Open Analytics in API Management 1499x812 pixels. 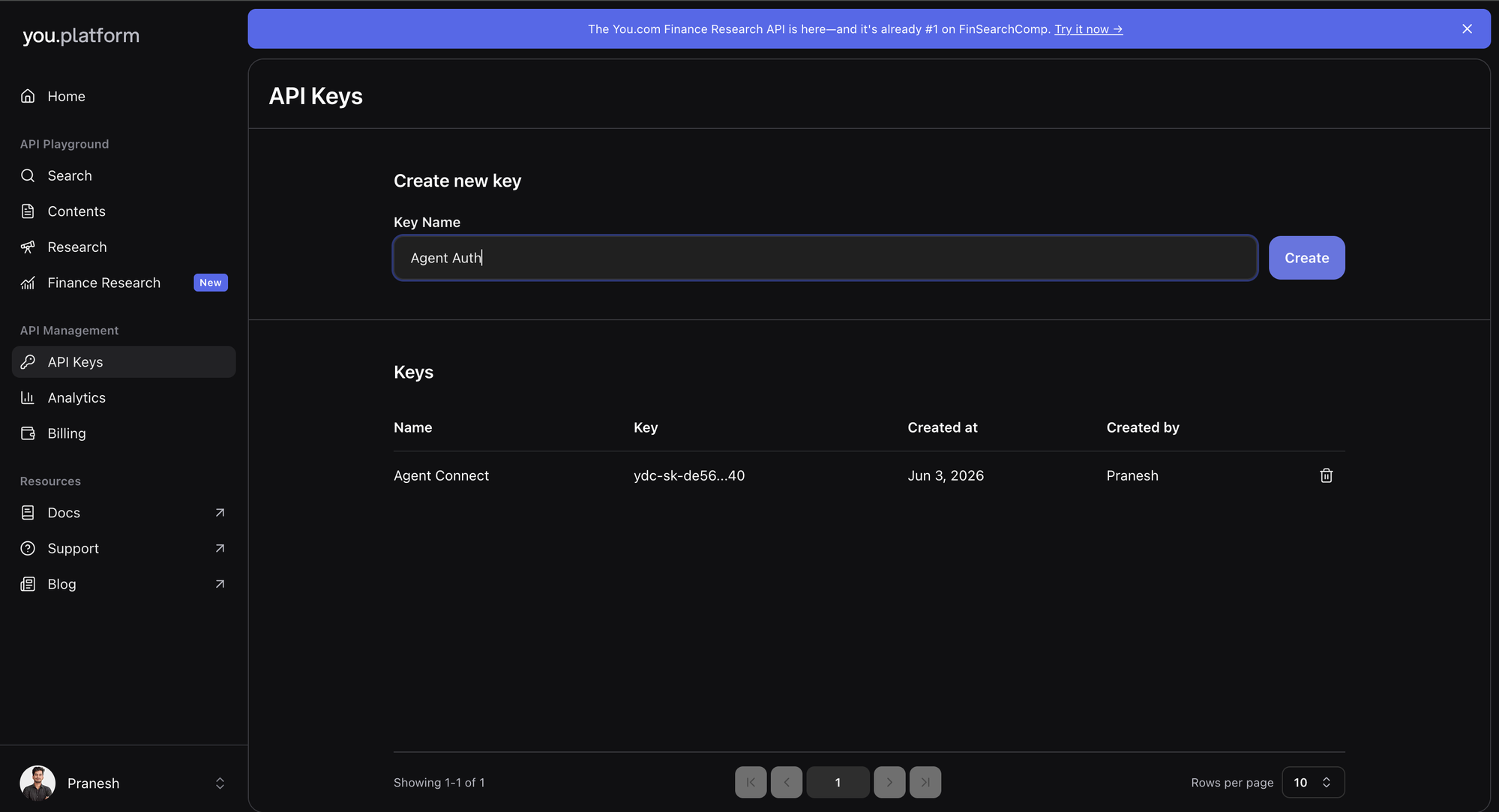(x=124, y=397)
